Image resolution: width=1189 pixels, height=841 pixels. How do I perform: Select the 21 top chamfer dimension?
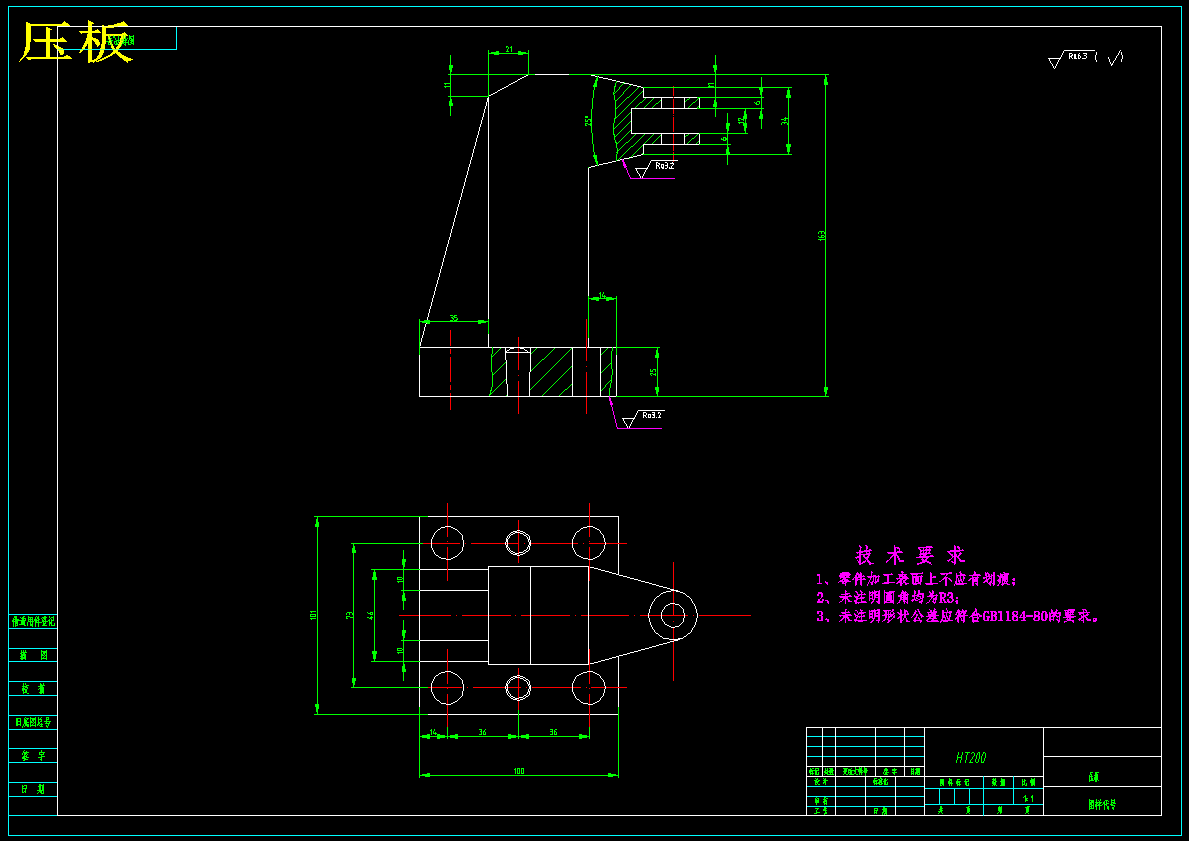pos(509,50)
